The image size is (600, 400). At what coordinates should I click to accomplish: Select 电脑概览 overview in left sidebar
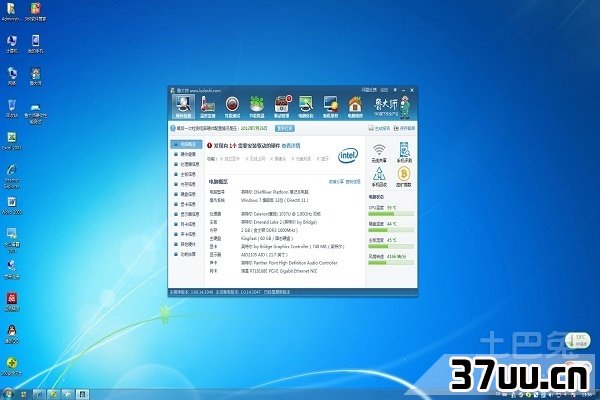[x=186, y=144]
